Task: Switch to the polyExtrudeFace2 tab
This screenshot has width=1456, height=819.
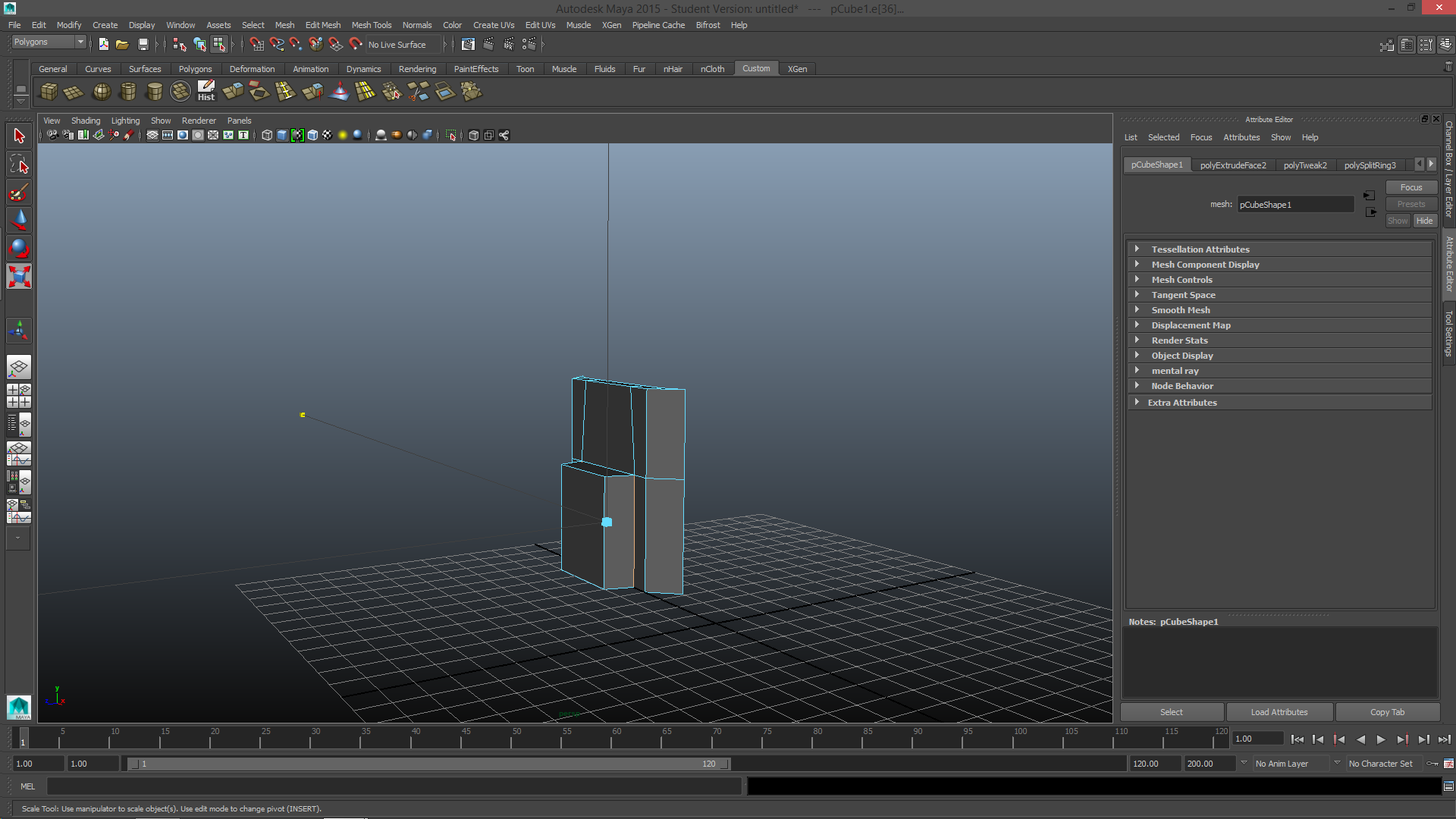Action: click(x=1234, y=165)
